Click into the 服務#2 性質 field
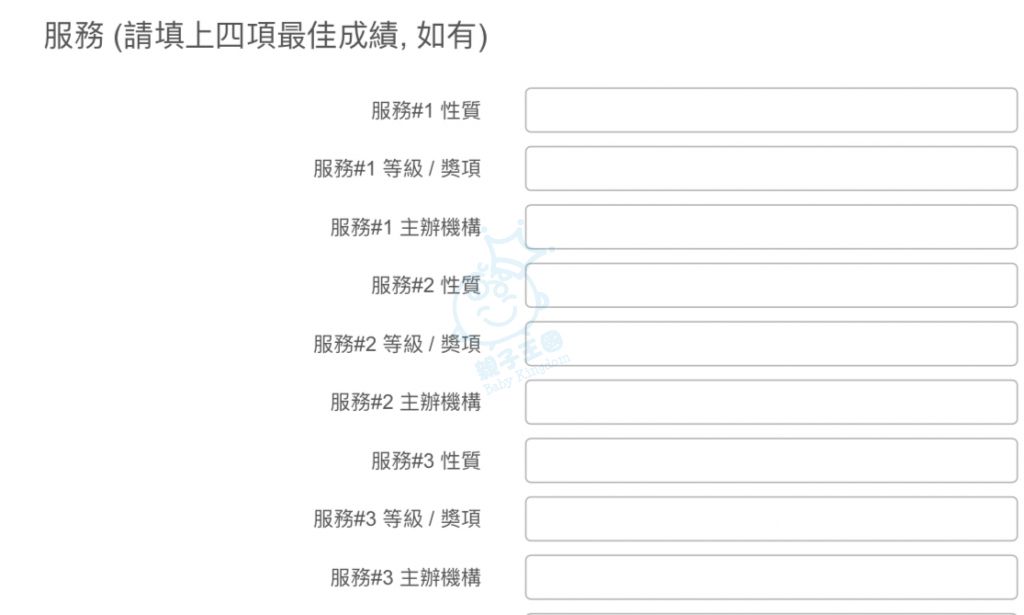 pyautogui.click(x=770, y=285)
